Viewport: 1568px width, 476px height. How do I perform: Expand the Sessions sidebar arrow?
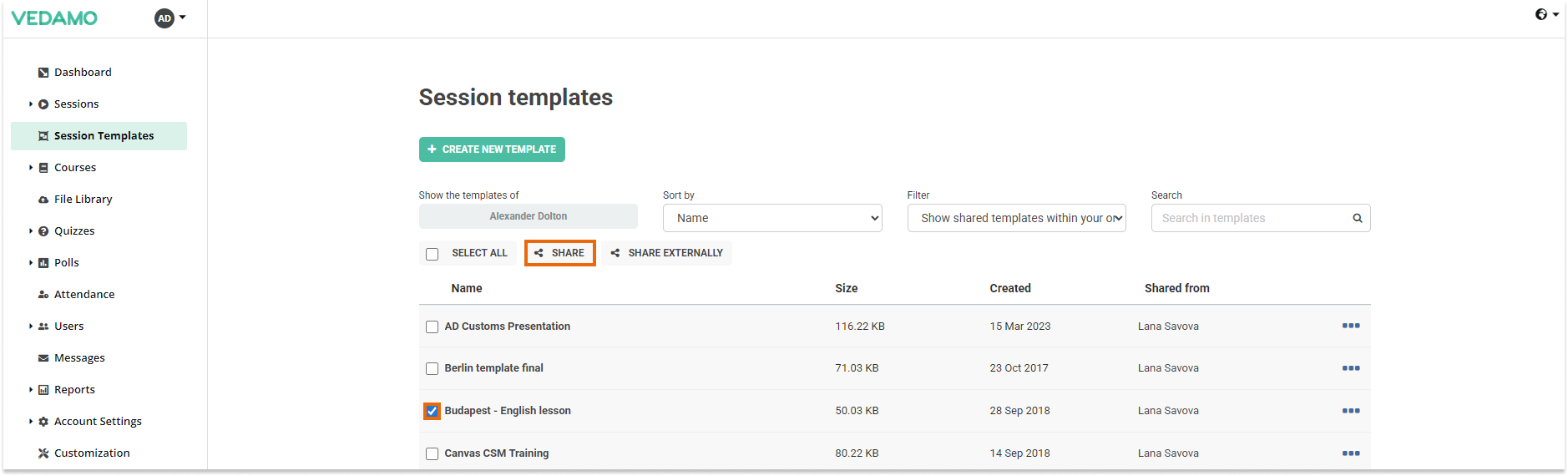(x=31, y=104)
